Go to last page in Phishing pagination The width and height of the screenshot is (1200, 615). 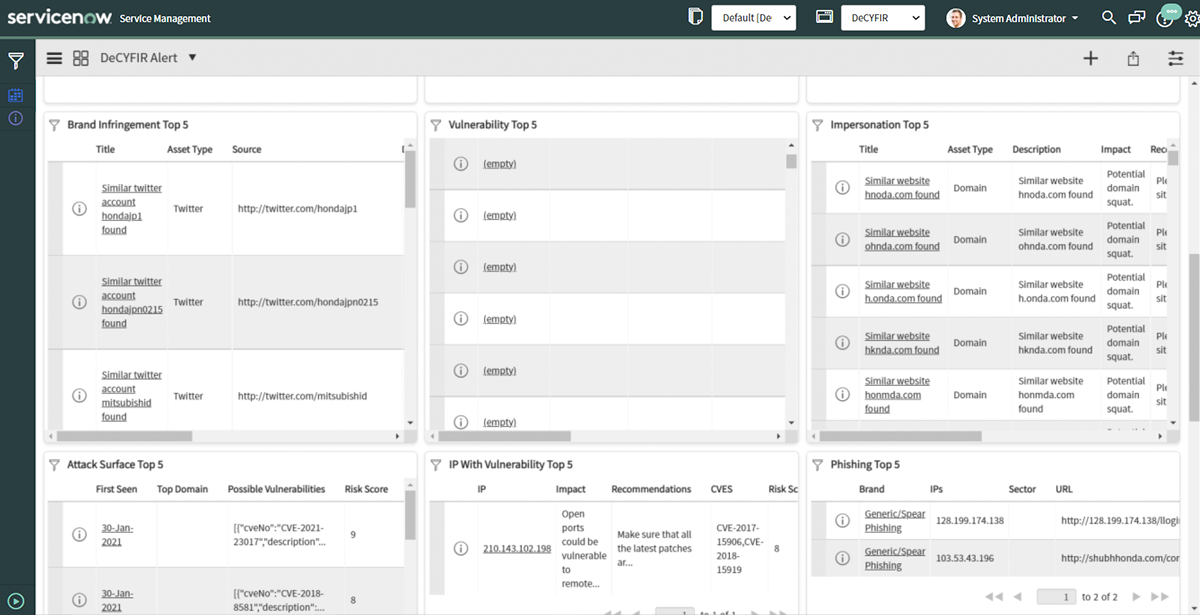(x=1159, y=597)
